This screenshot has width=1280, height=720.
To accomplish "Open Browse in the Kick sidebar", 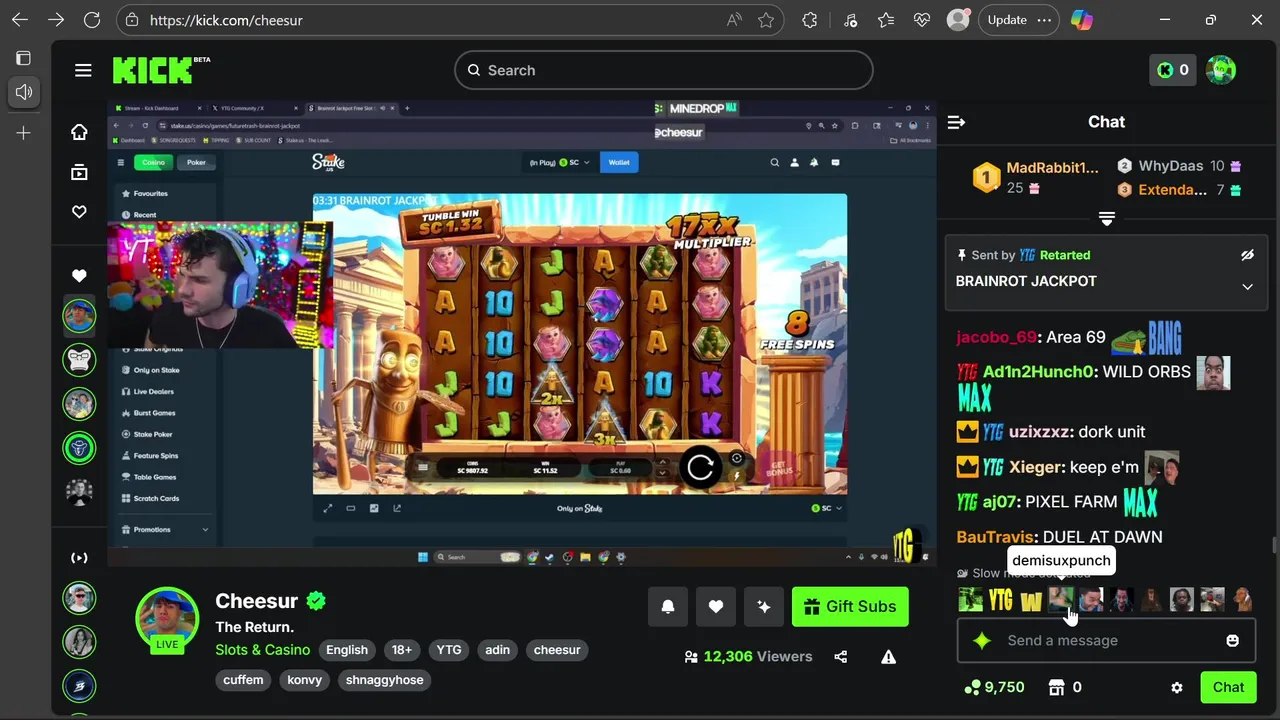I will point(79,172).
